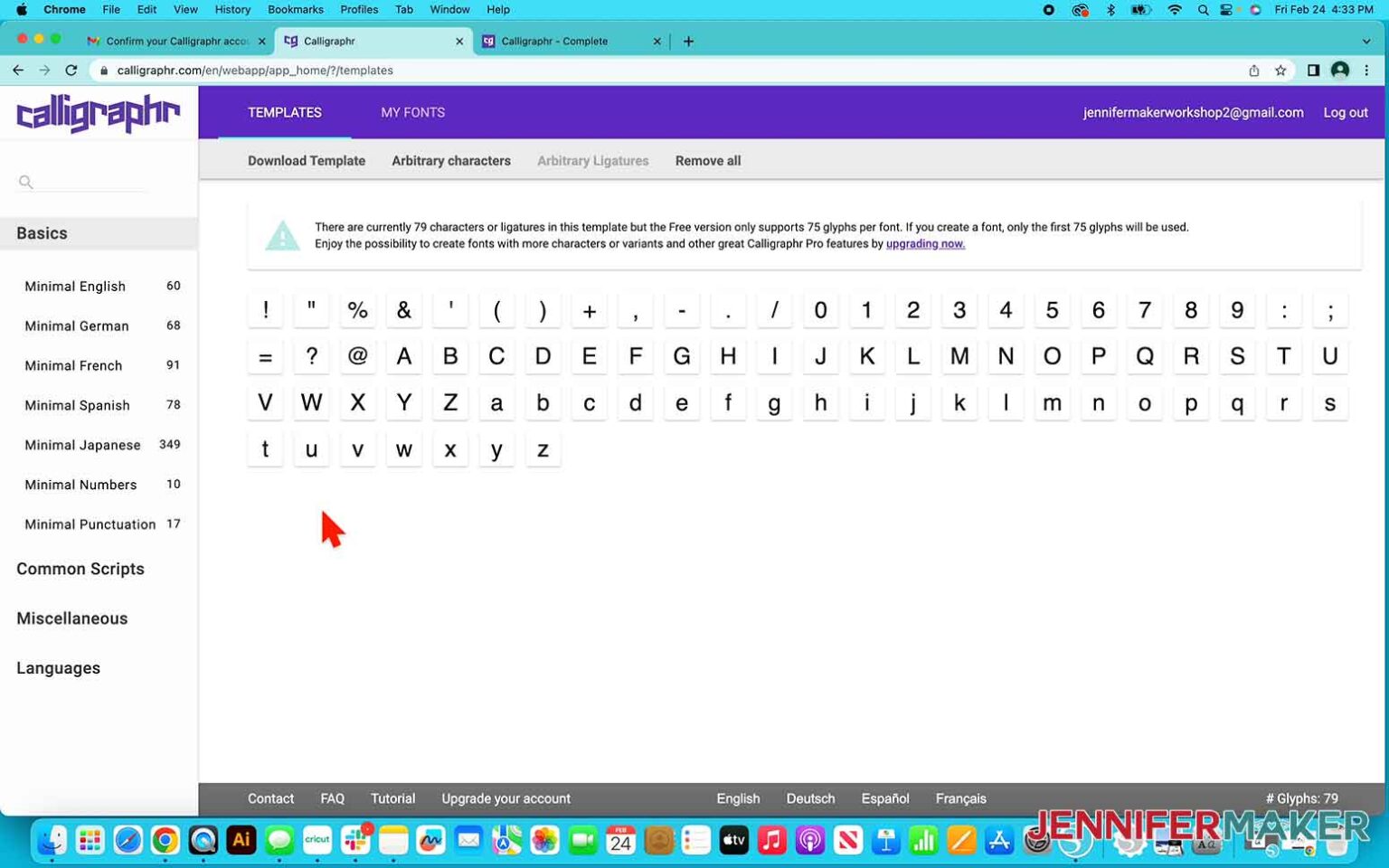The image size is (1389, 868).
Task: Close the Calligraphr - Complete tab
Action: click(657, 41)
